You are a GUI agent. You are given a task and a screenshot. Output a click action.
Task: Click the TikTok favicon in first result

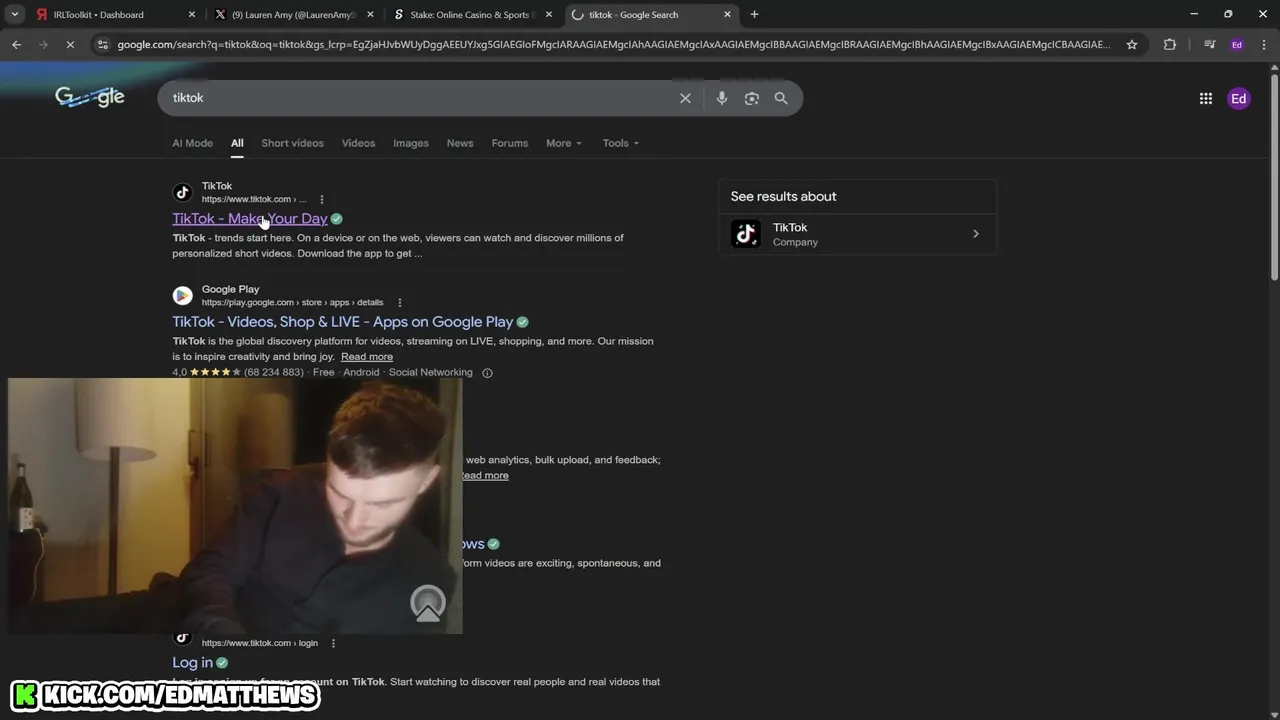(182, 192)
